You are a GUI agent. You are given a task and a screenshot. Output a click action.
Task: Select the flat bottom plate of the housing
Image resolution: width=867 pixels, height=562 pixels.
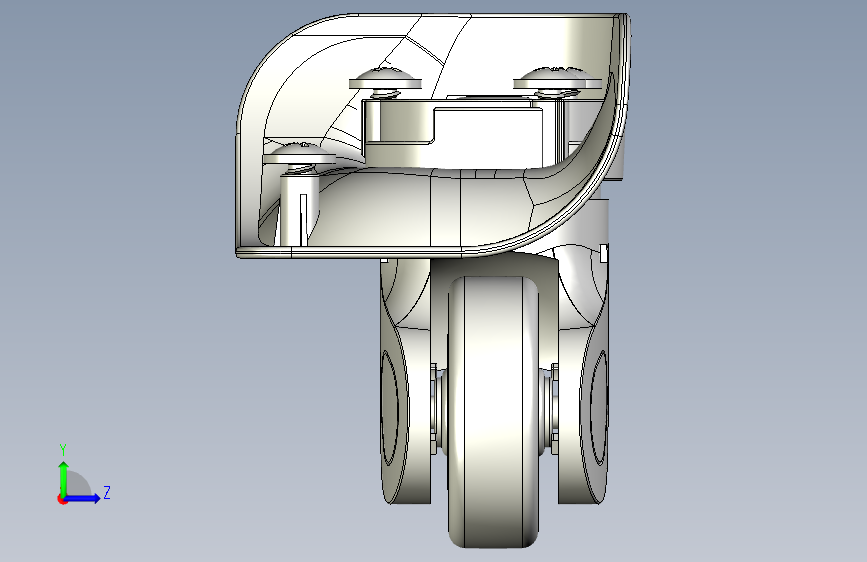[349, 253]
